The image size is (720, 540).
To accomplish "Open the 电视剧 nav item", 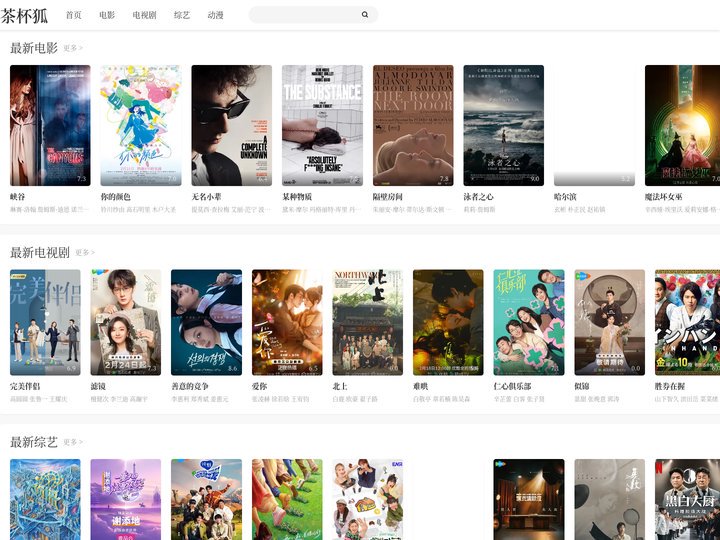I will 144,15.
